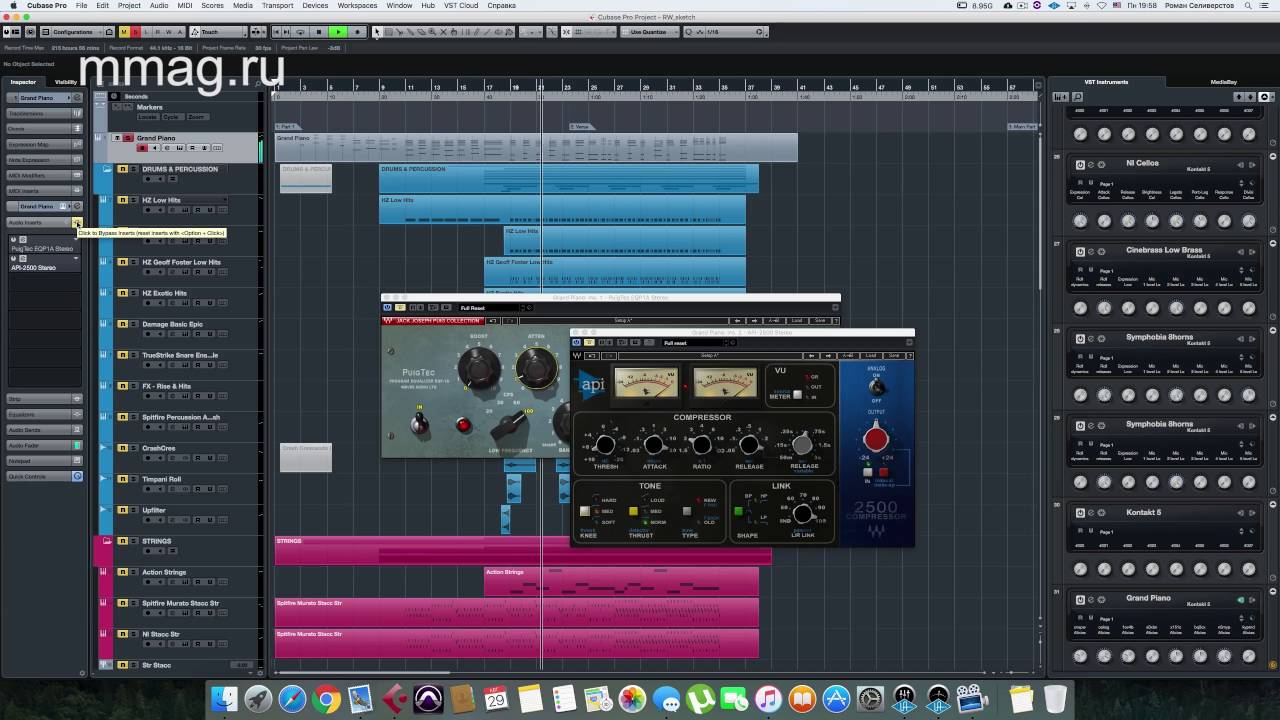Open the Devices menu

[315, 5]
